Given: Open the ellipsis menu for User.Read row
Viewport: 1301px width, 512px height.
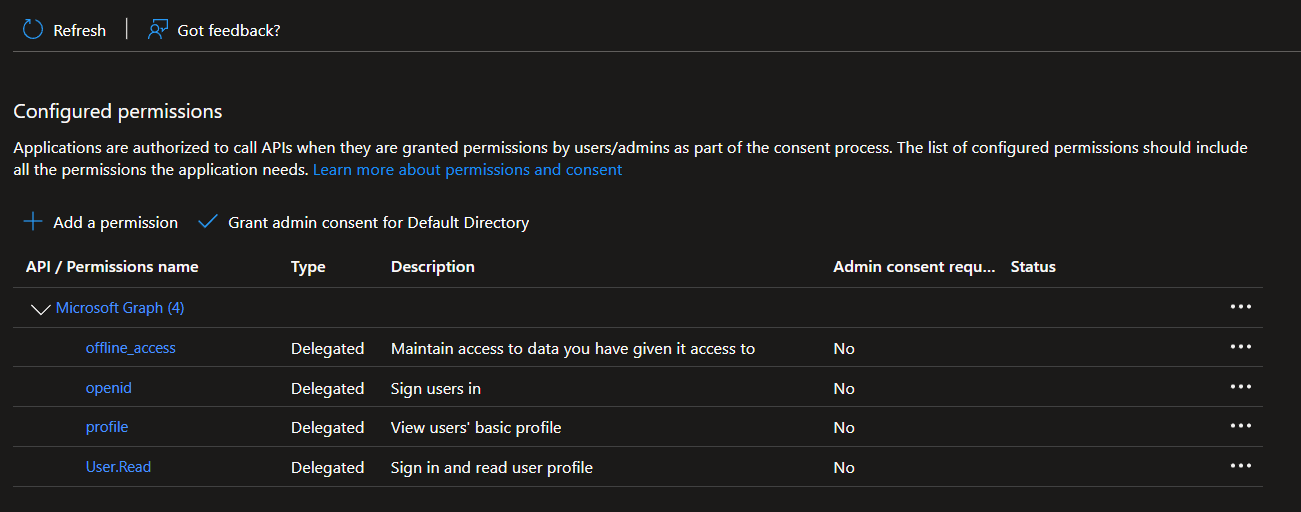Looking at the screenshot, I should (1241, 466).
